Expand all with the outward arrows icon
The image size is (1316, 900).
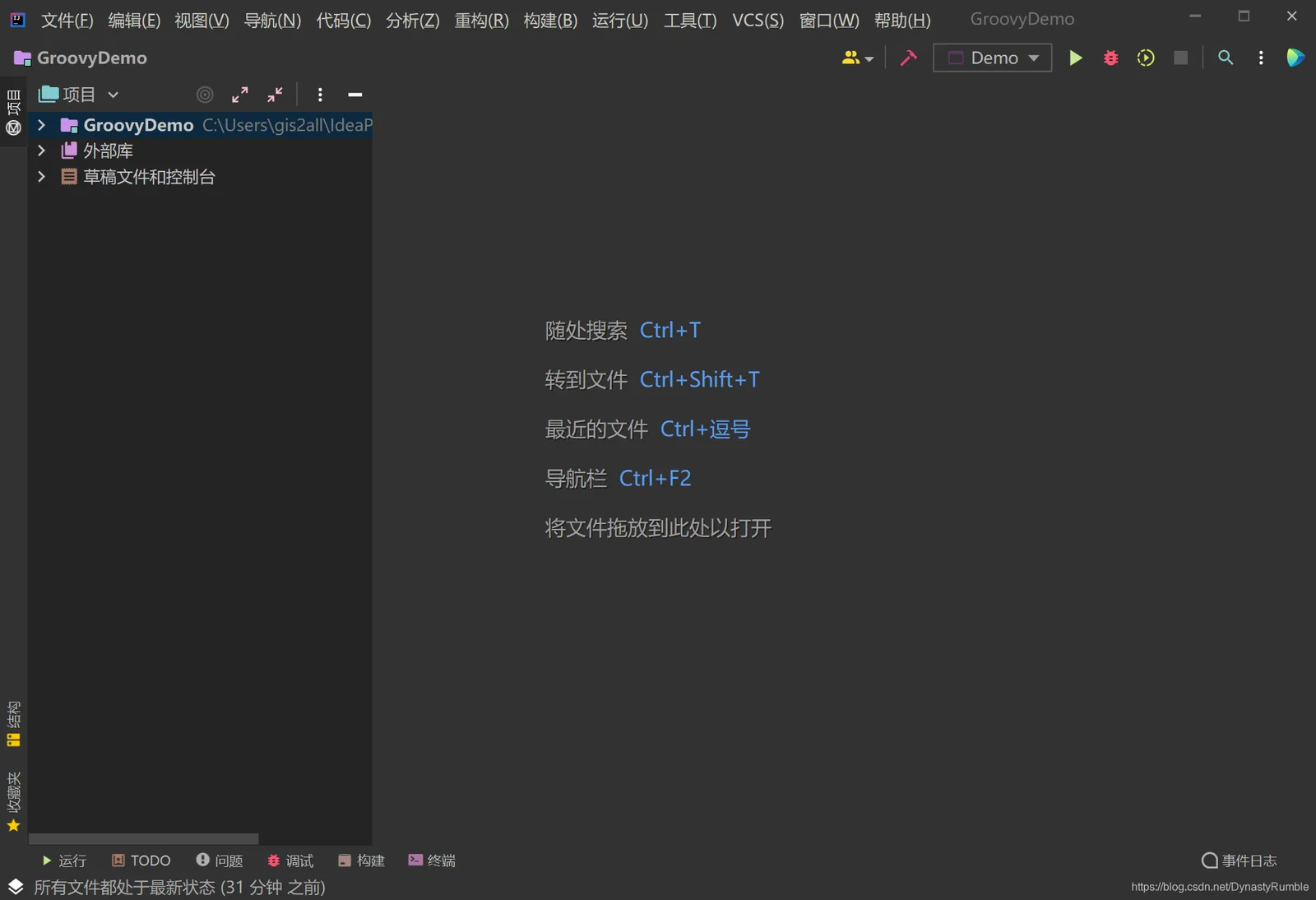coord(239,95)
